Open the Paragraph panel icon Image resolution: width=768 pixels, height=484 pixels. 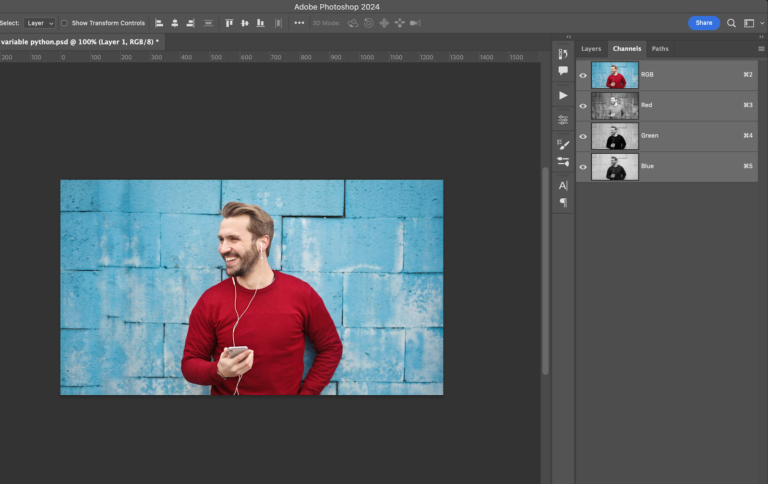(563, 202)
